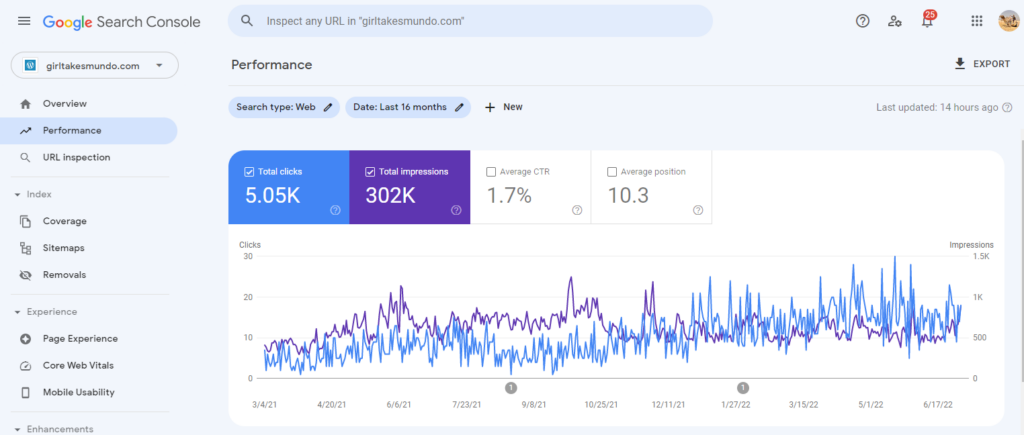
Task: Open the notifications bell
Action: click(927, 21)
